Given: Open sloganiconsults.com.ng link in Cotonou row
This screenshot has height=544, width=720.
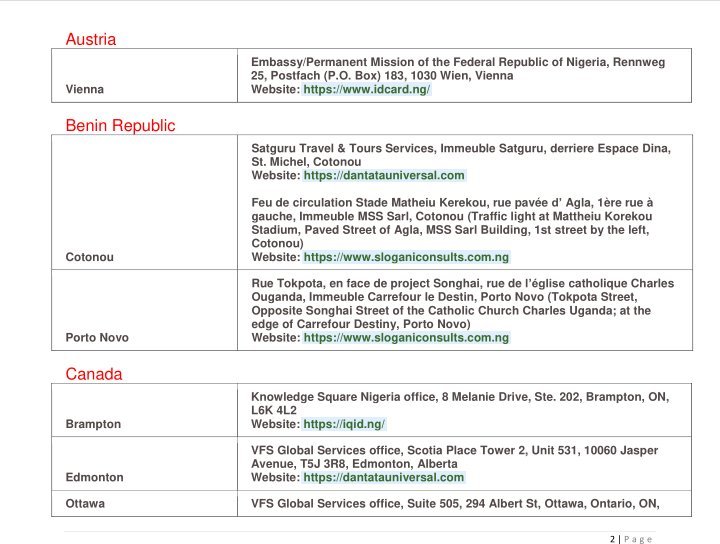Looking at the screenshot, I should pos(406,257).
